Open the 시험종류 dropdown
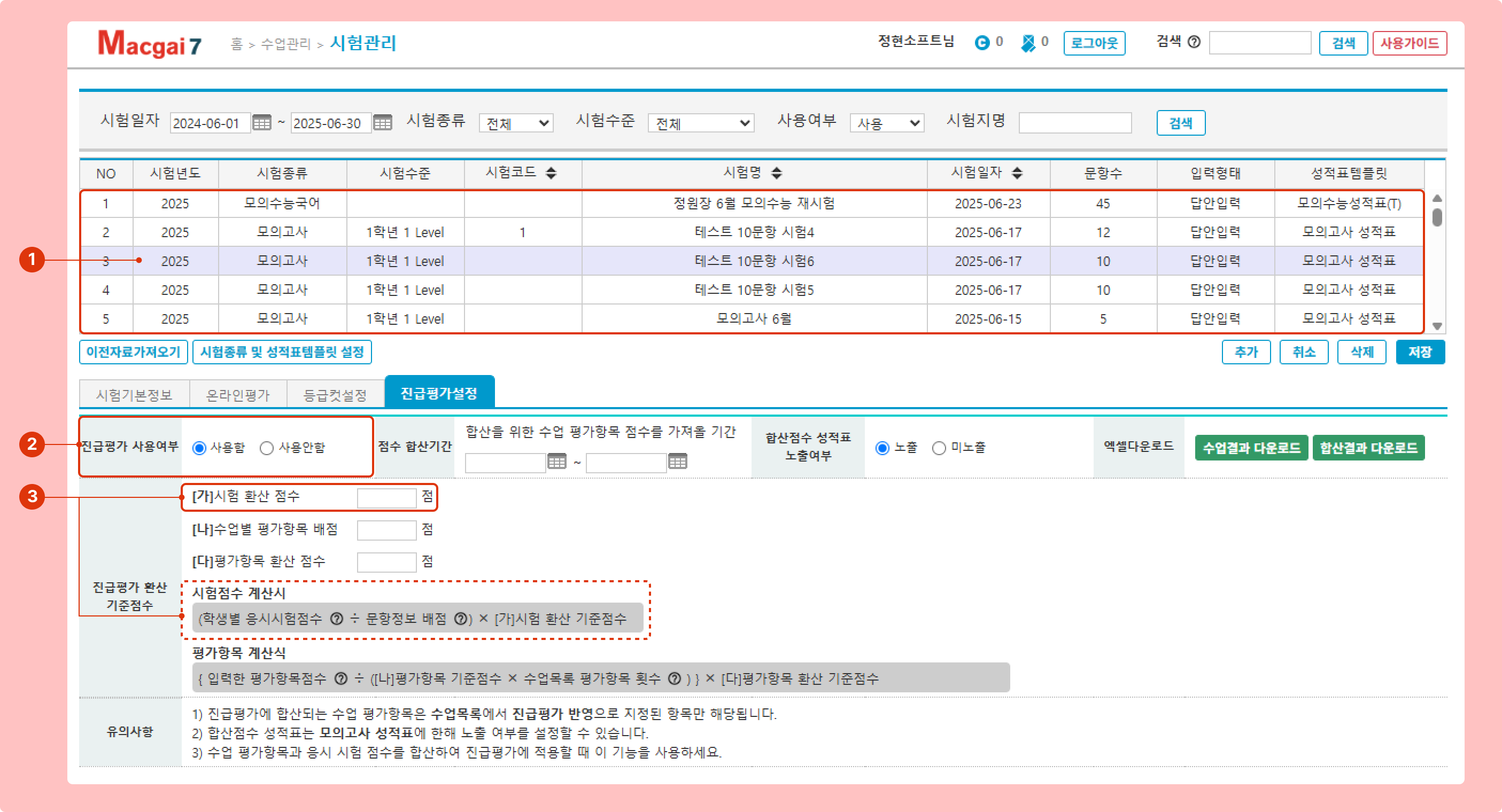 pyautogui.click(x=516, y=123)
